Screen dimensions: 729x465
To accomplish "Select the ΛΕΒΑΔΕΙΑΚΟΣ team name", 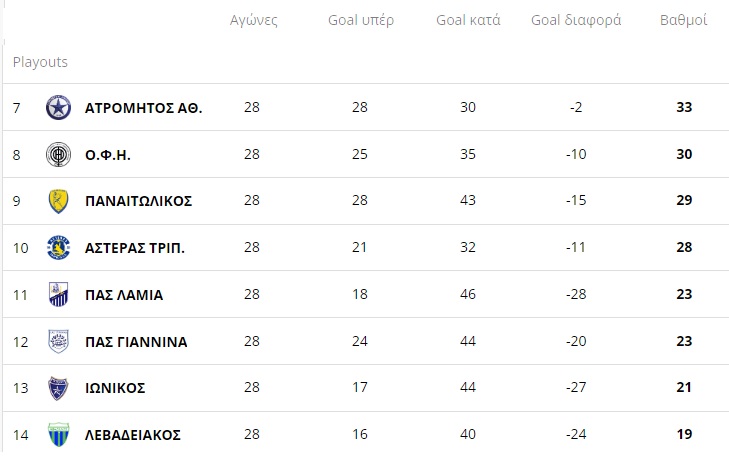I will coord(133,435).
